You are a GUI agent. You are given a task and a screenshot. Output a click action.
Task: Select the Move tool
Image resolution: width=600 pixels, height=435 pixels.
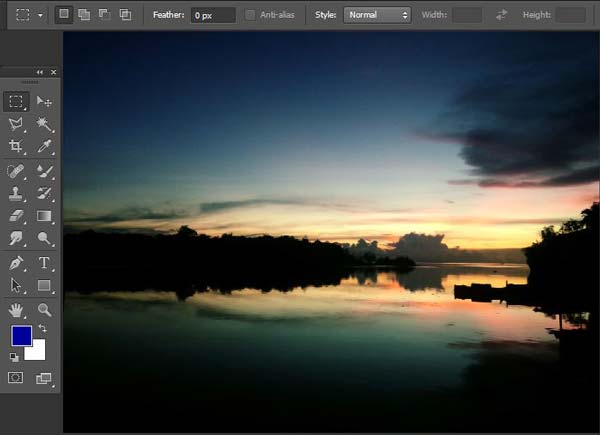pos(44,101)
